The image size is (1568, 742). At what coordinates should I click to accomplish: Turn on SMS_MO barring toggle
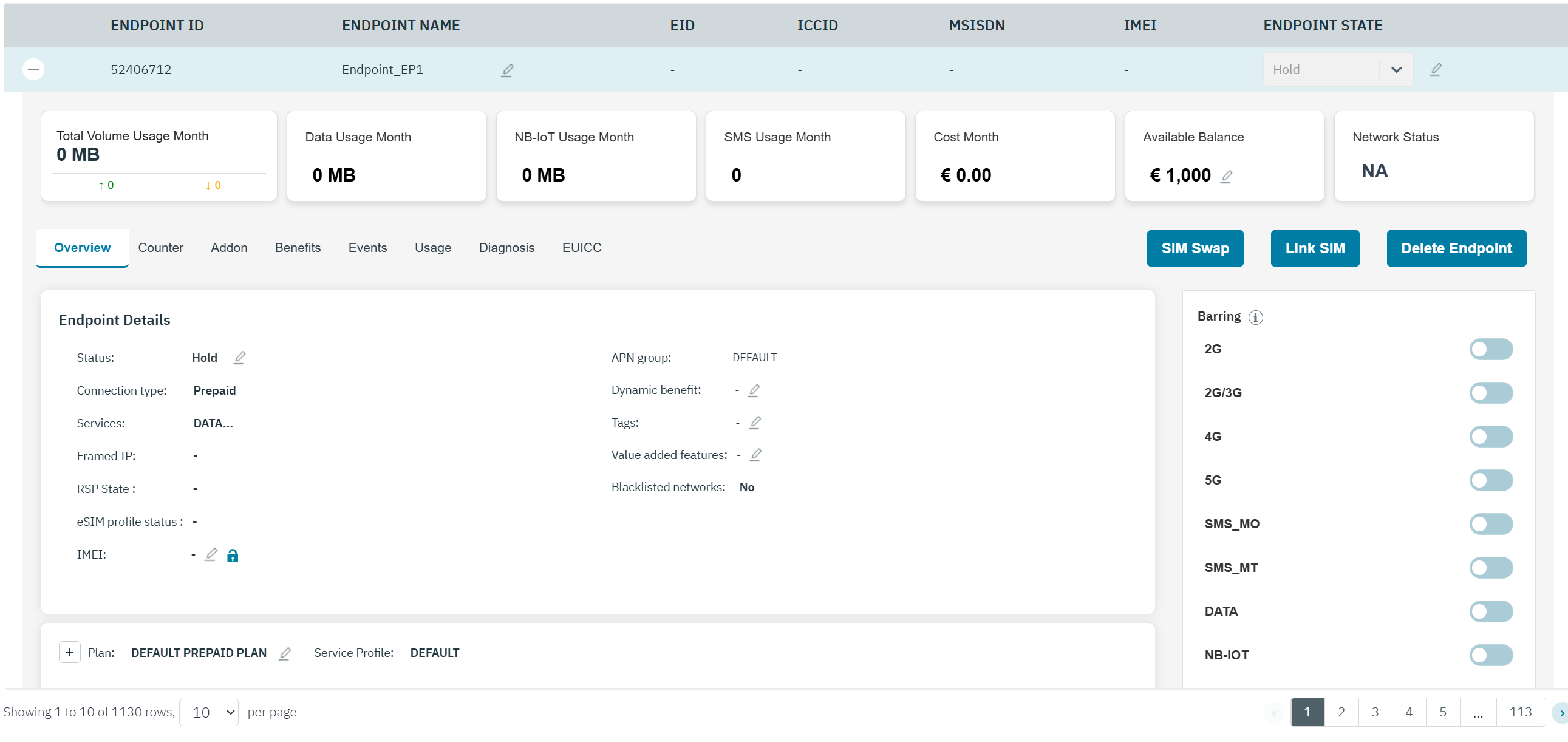1490,524
